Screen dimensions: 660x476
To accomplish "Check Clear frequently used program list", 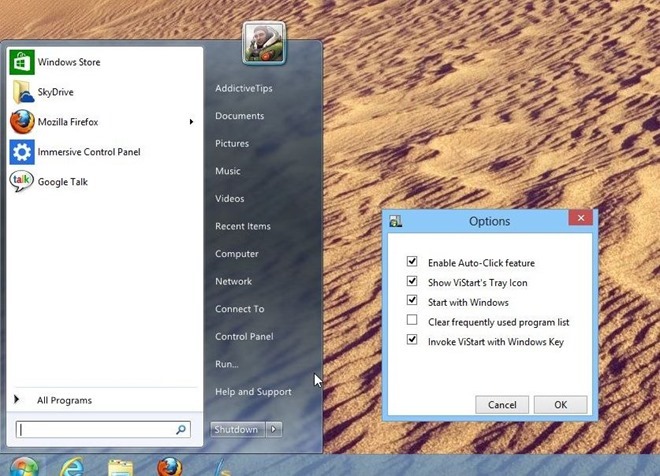I will (412, 320).
